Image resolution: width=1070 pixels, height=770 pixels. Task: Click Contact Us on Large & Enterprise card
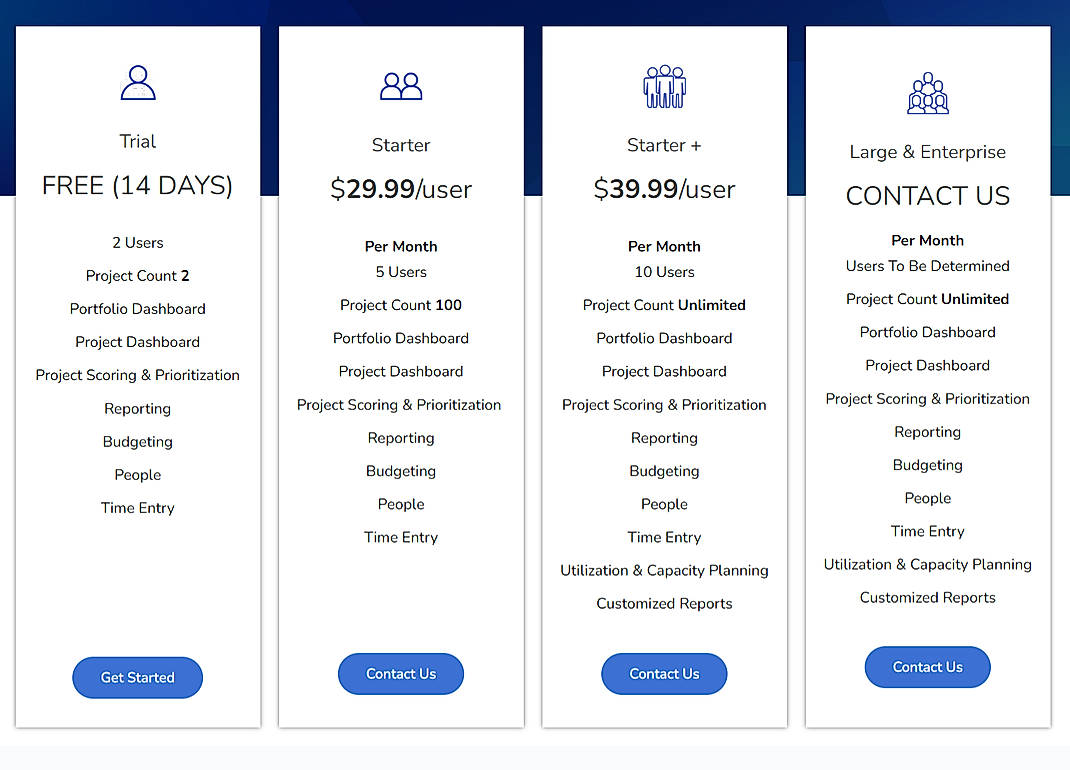coord(927,667)
